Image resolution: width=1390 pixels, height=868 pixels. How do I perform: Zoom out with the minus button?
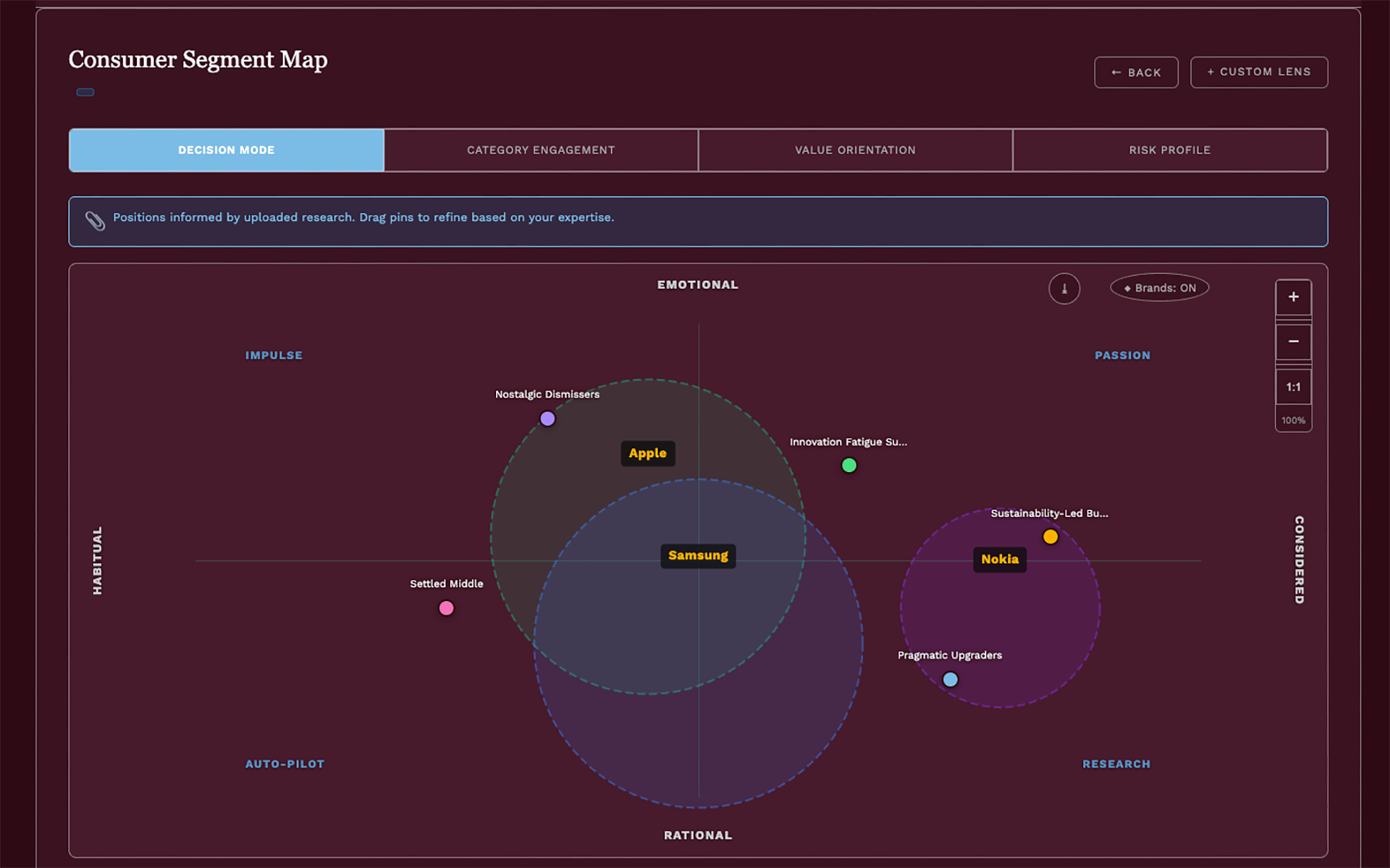pyautogui.click(x=1293, y=341)
